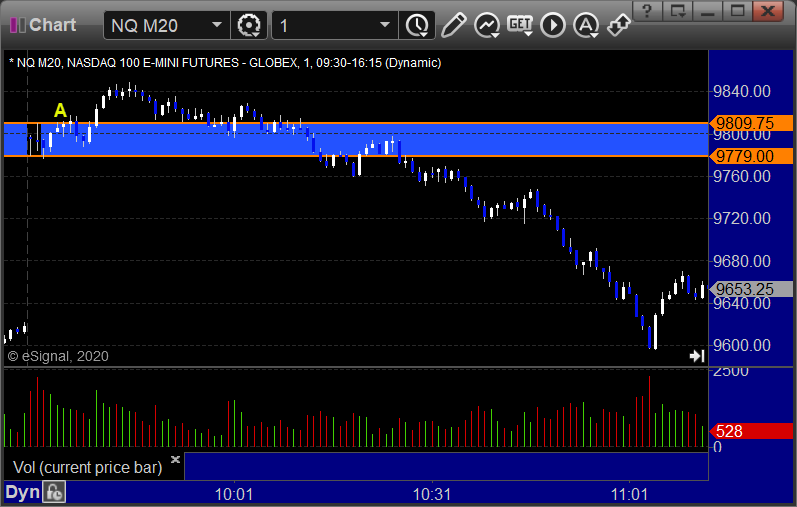Screen dimensions: 797x507
Task: Click the 9680.00 price axis label
Action: [x=742, y=261]
